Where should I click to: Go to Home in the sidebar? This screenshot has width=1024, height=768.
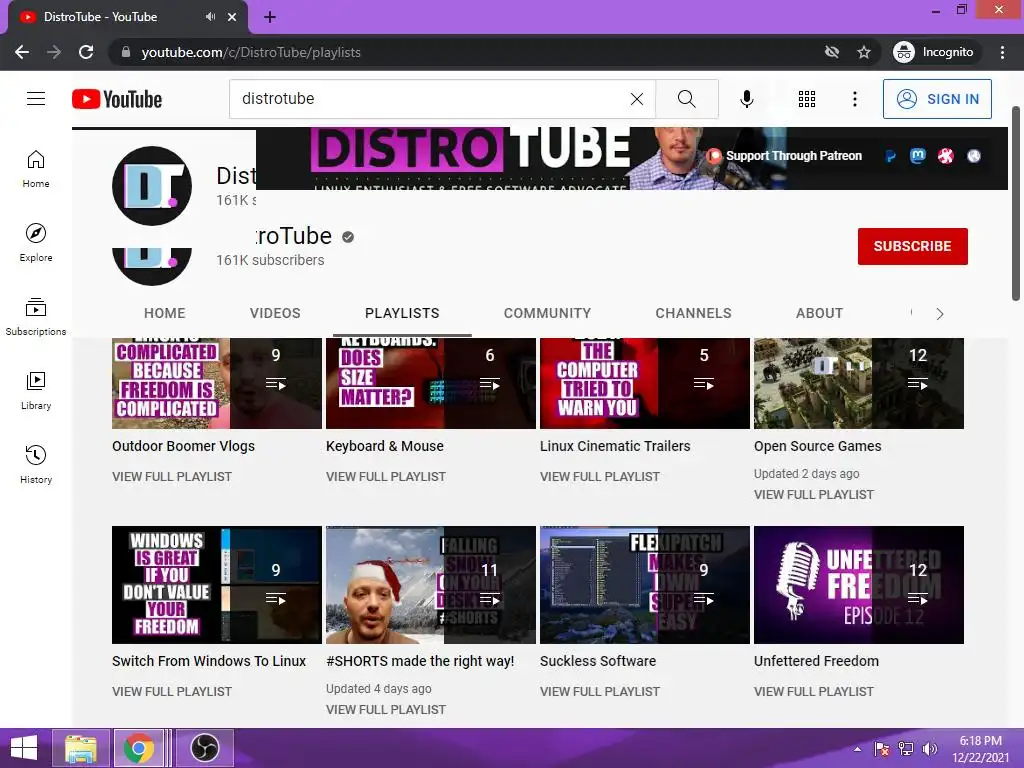[x=36, y=168]
